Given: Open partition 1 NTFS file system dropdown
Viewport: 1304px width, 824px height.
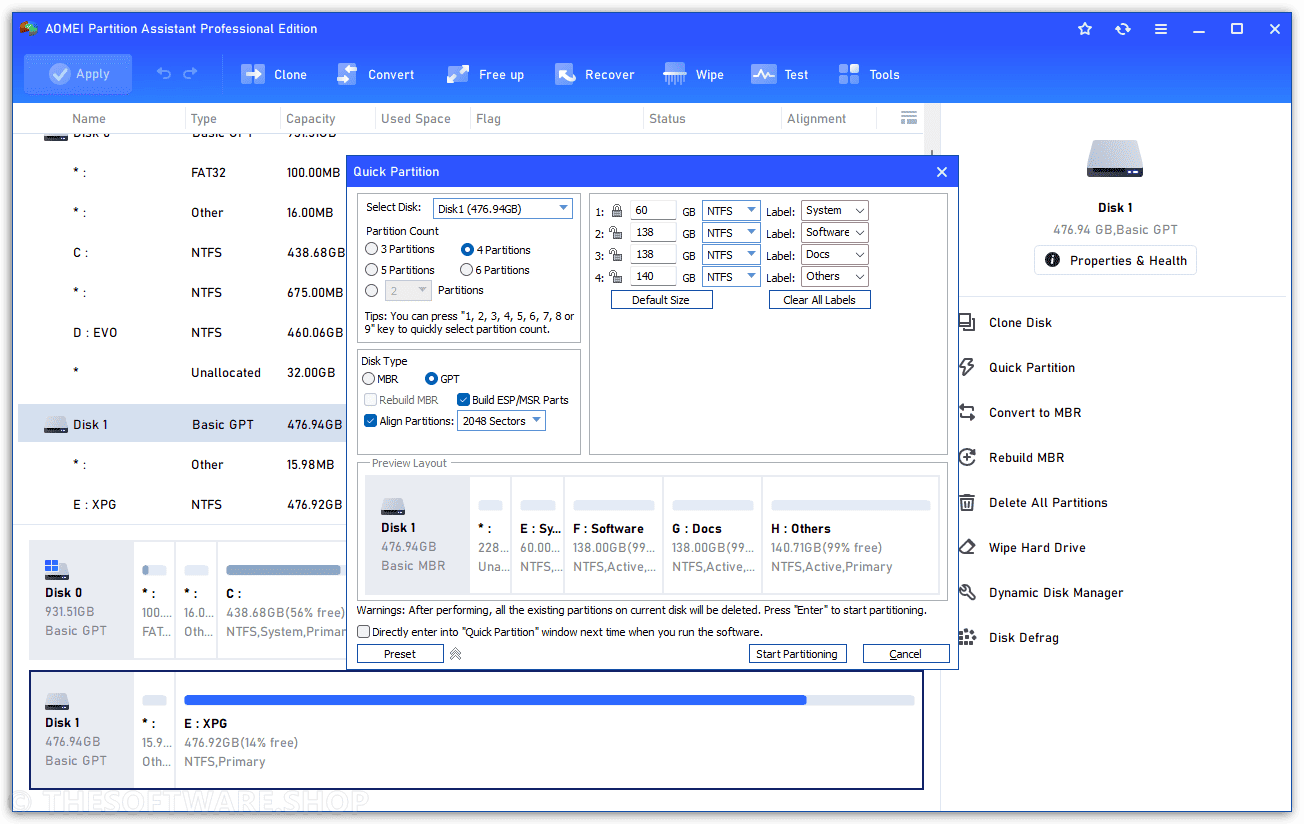Looking at the screenshot, I should pos(731,211).
